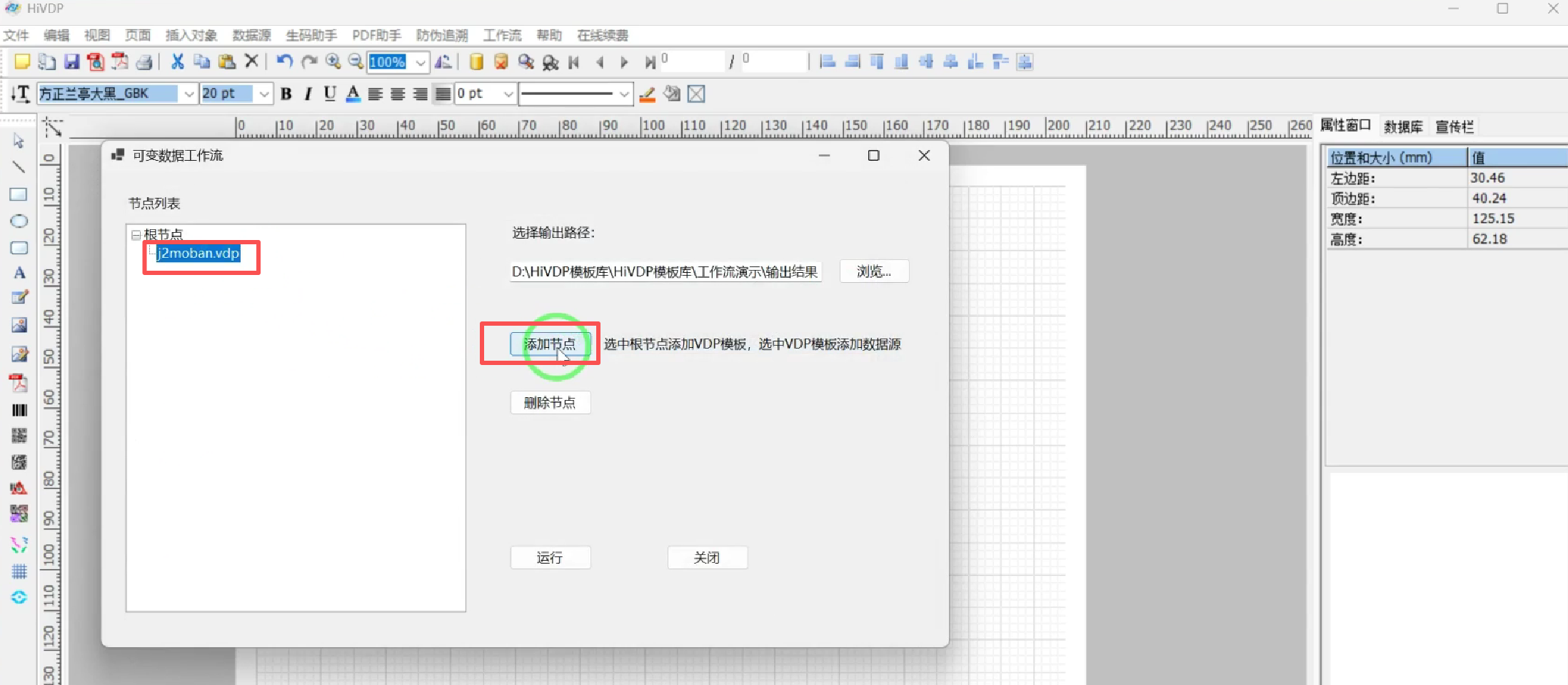Open the PDF import tool
The image size is (1568, 685).
19,382
